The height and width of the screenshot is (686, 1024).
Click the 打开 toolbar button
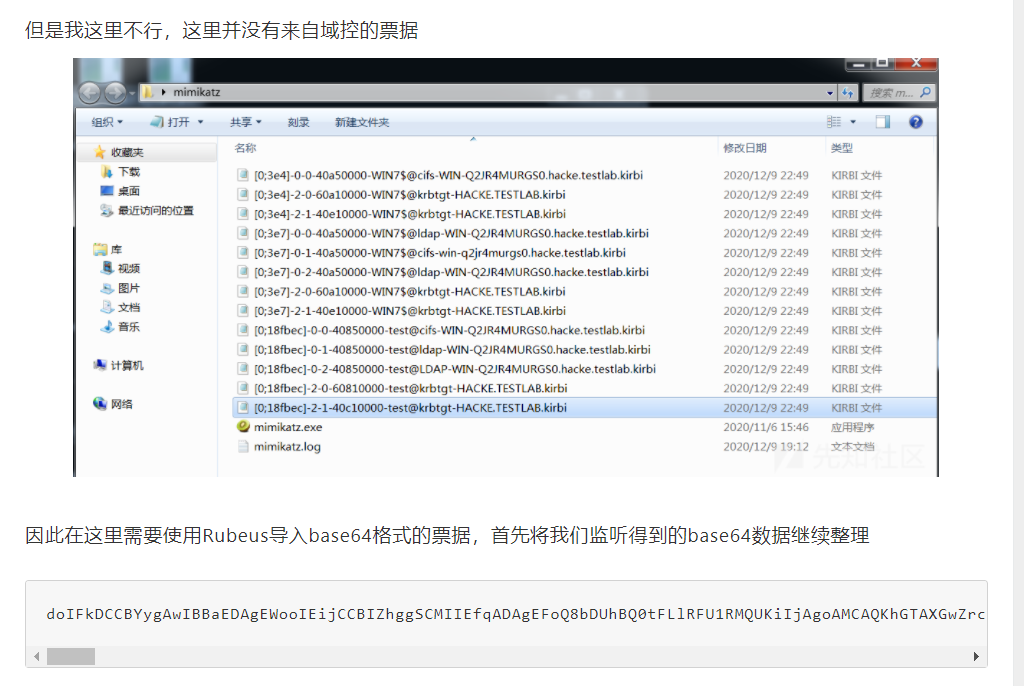point(170,122)
